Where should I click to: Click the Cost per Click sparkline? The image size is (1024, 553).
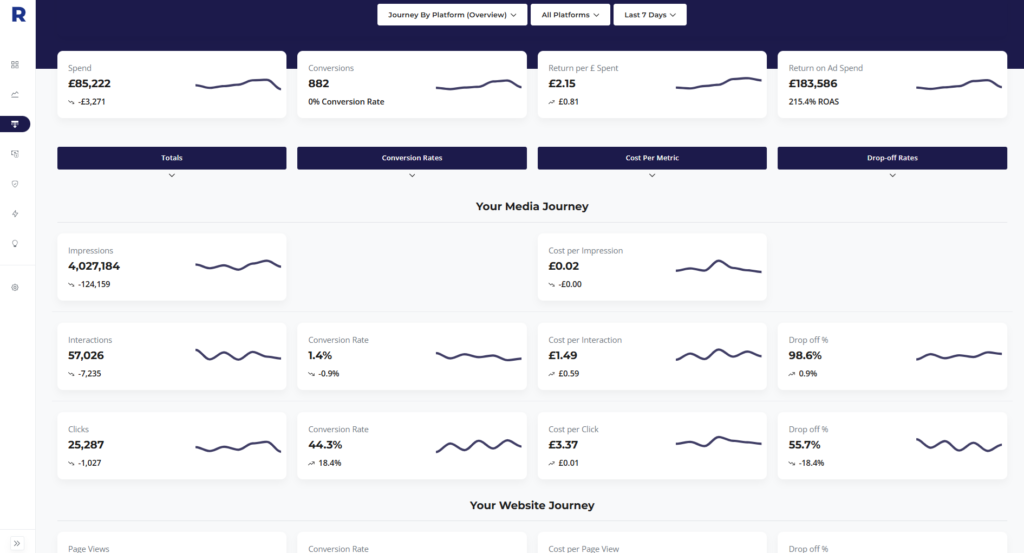(718, 442)
